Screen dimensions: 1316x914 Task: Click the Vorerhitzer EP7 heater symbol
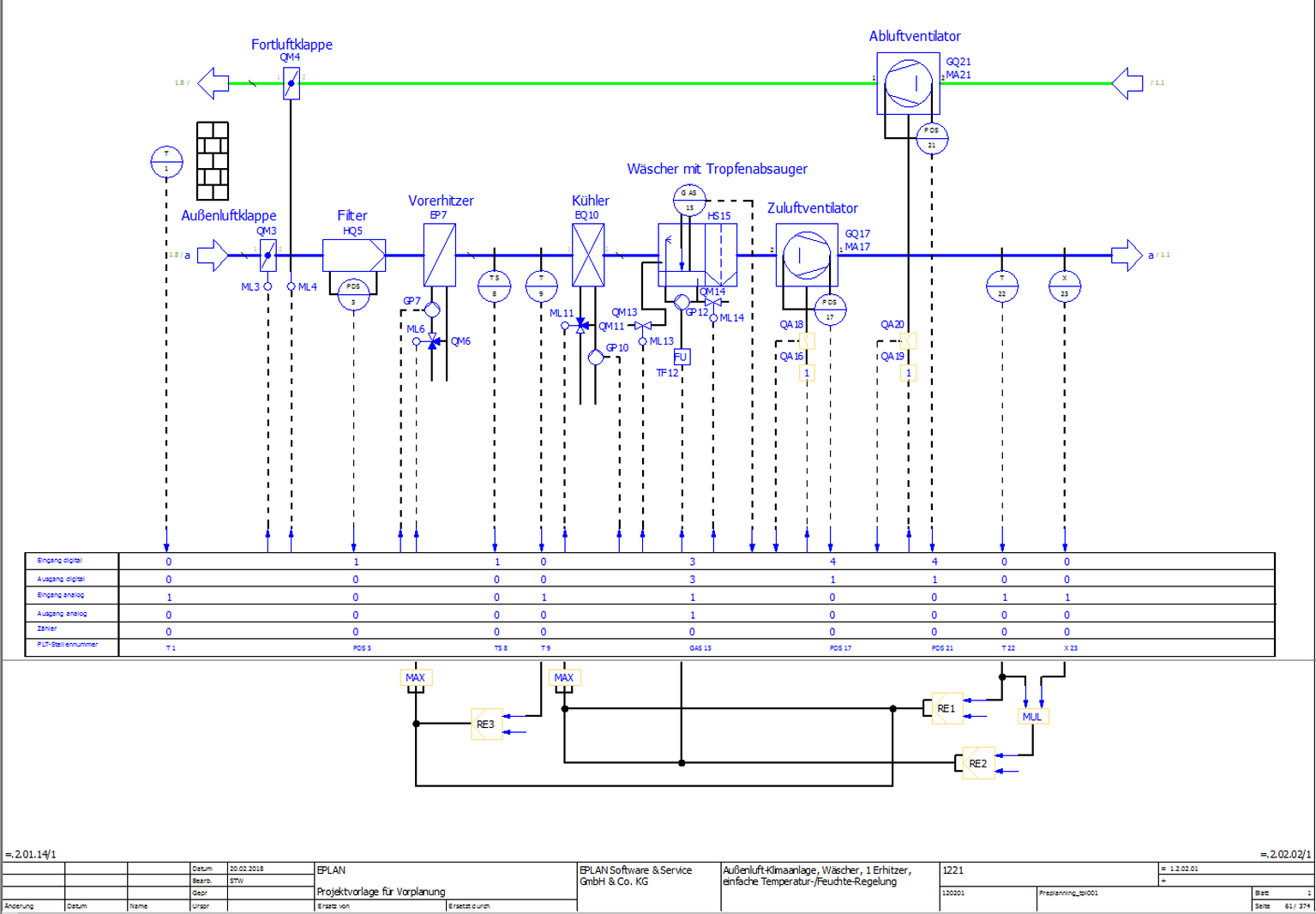click(x=440, y=255)
